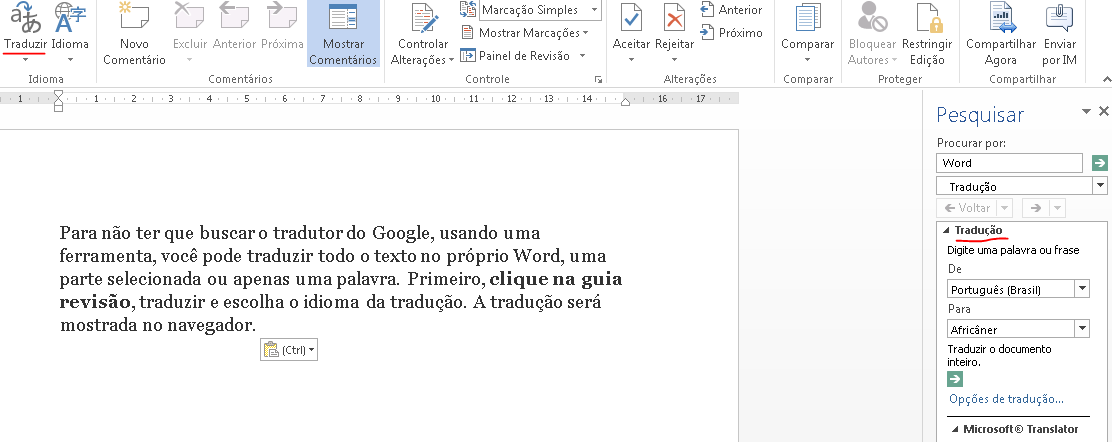Open the Painel de Revisão

click(523, 56)
